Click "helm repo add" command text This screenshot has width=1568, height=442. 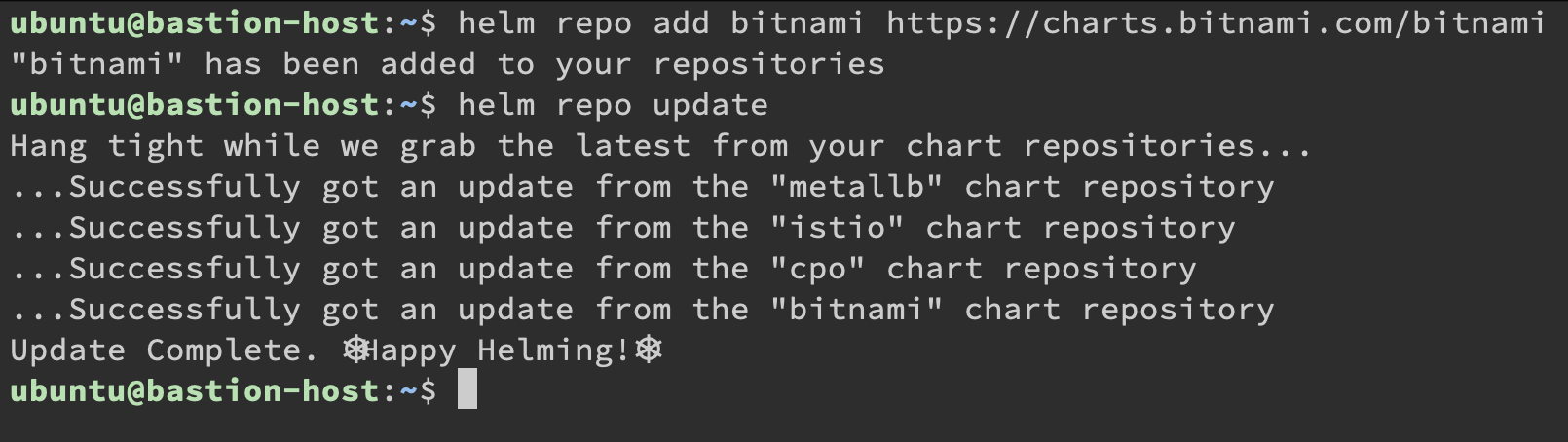click(583, 22)
